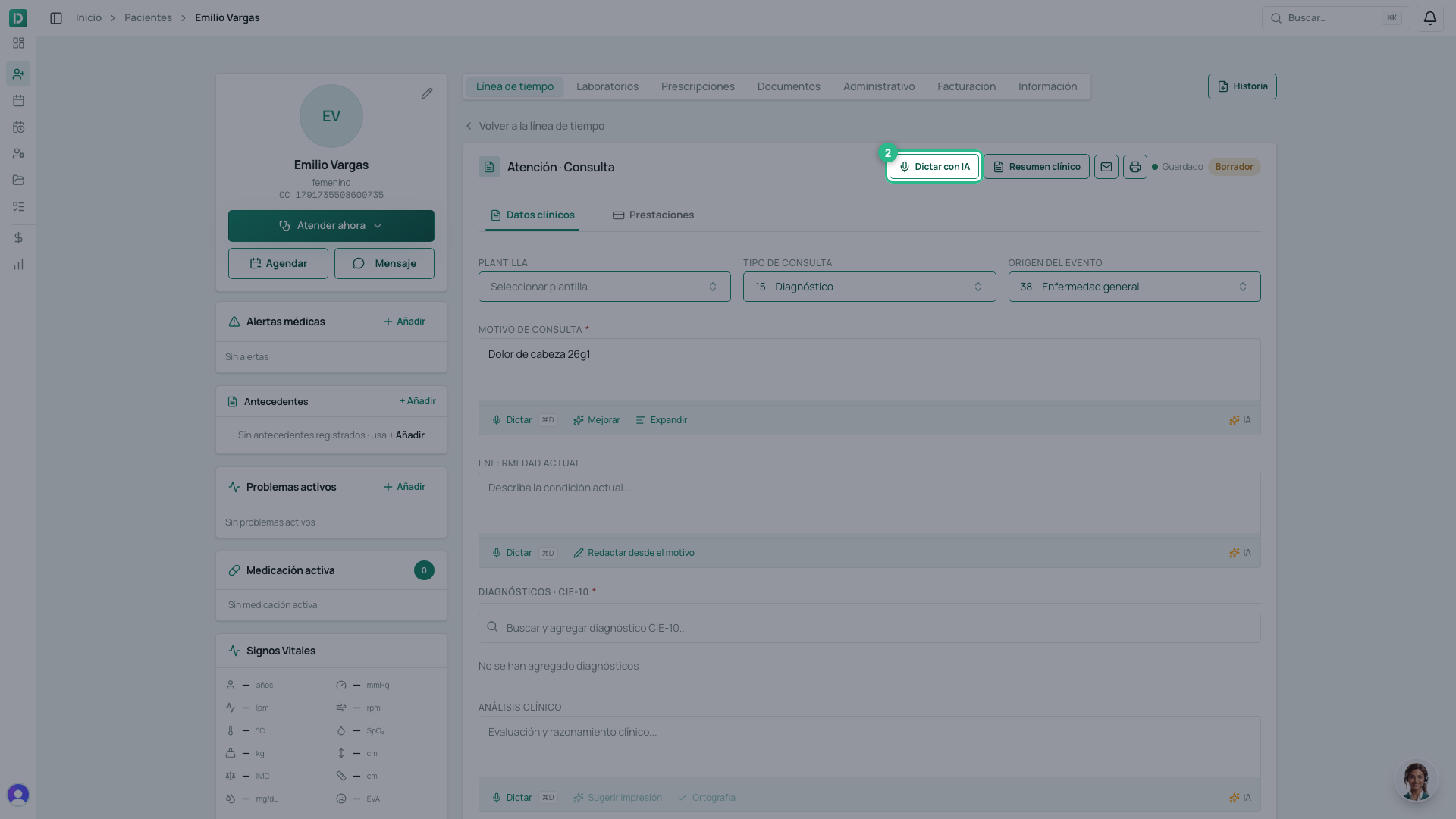Click Pacientes in the breadcrumb
This screenshot has height=819, width=1456.
(148, 17)
